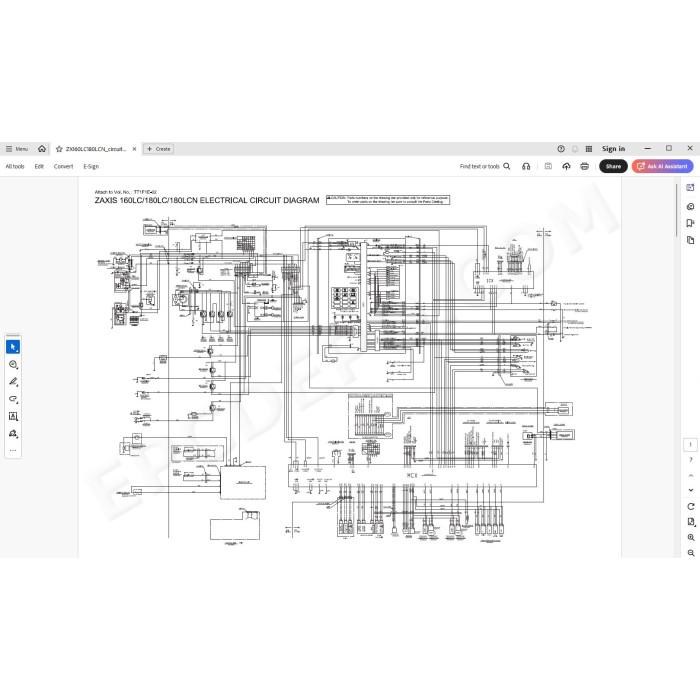Screen dimensions: 700x700
Task: Click the ZAXIS ELECTRICAL CIRCUIT DIAGRAM title
Action: (x=207, y=200)
